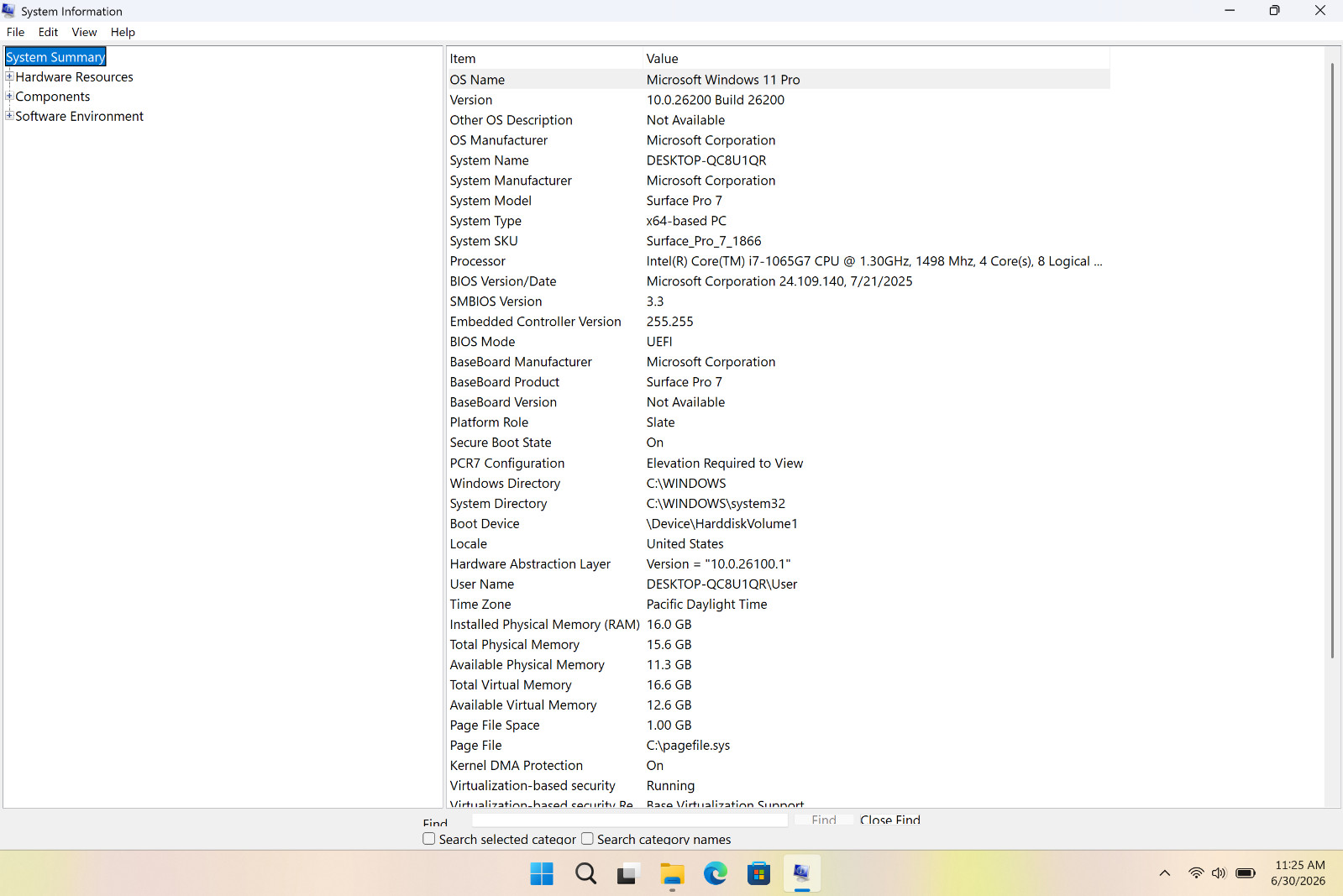Click Elevation Required to View value

[x=725, y=463]
